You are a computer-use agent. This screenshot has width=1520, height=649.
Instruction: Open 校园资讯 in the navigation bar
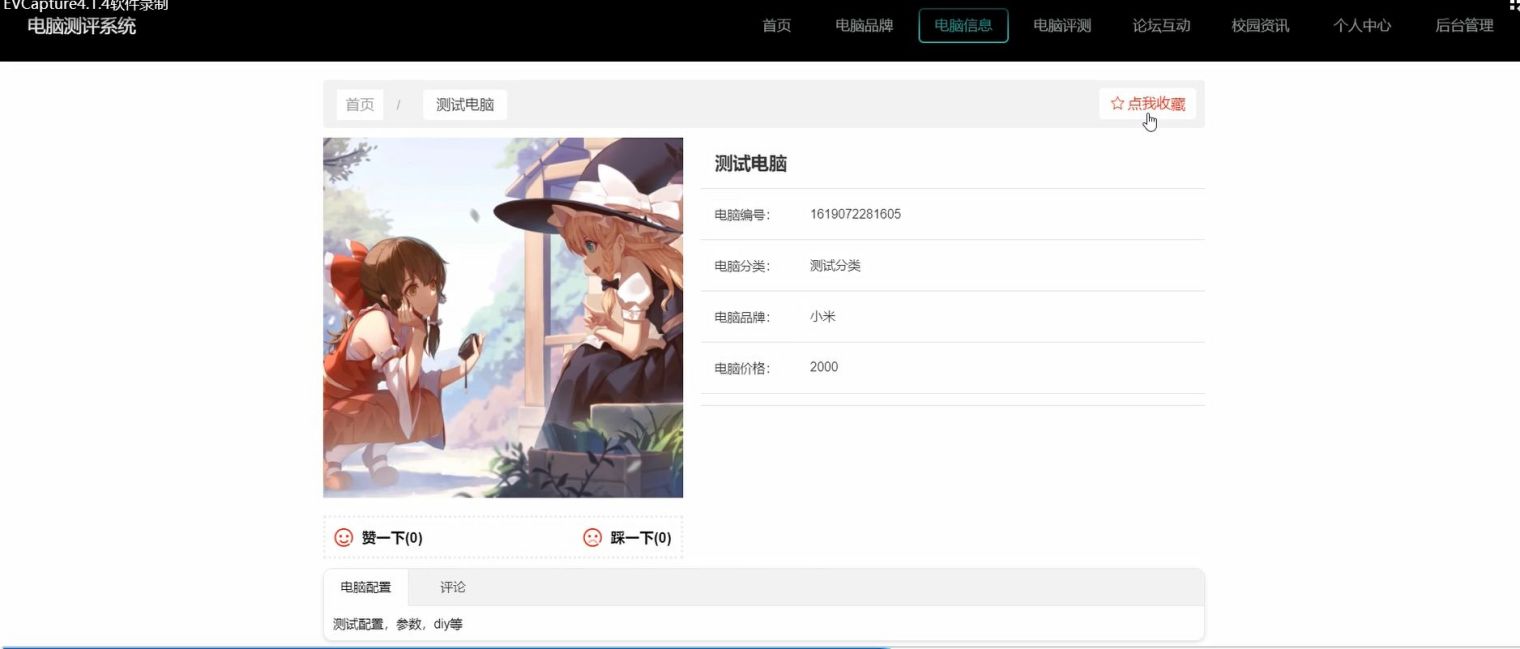coord(1260,26)
